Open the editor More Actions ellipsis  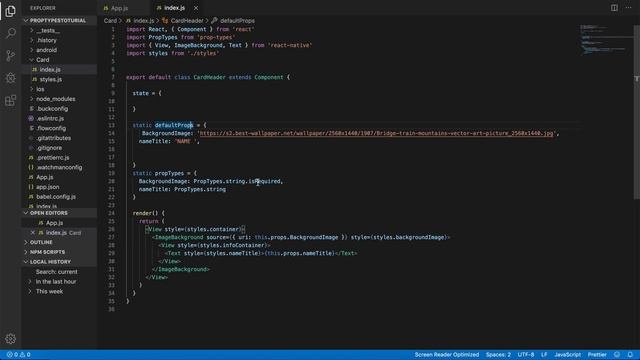pyautogui.click(x=628, y=8)
